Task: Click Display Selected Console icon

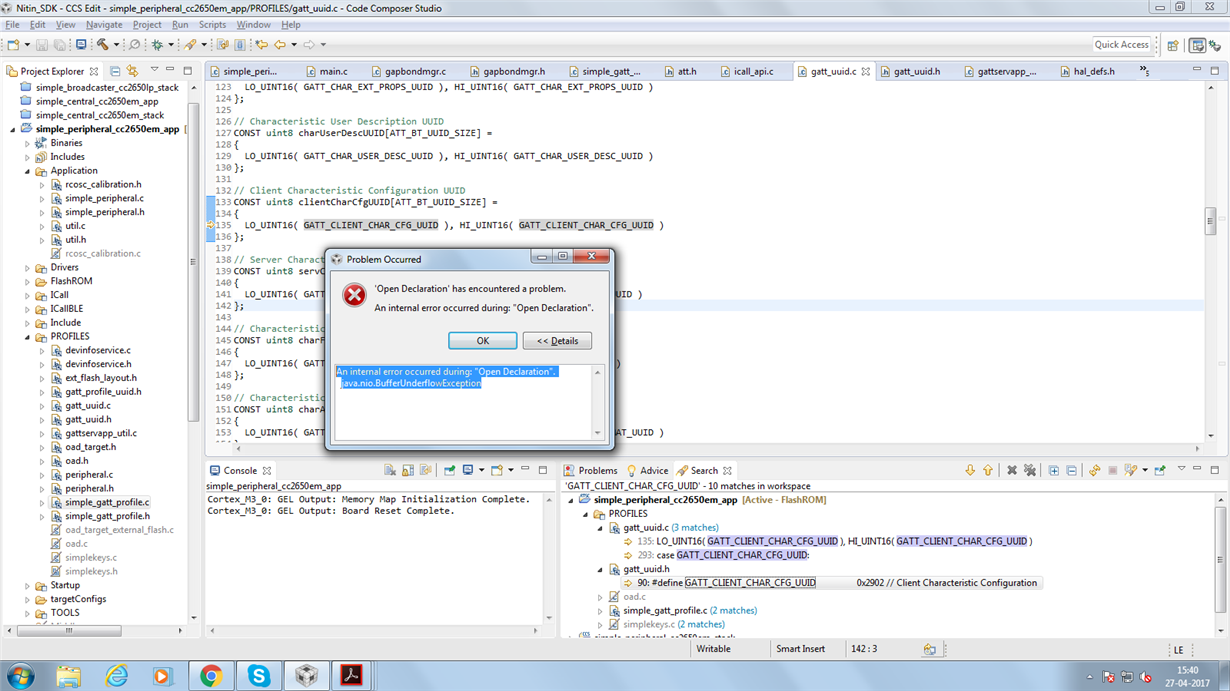Action: tap(468, 470)
